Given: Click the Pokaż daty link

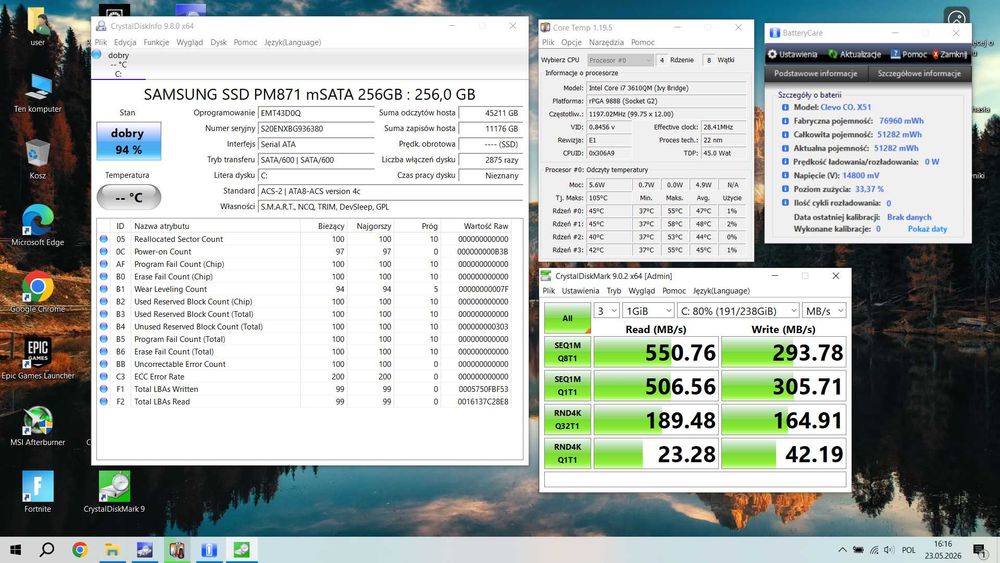Looking at the screenshot, I should [927, 229].
